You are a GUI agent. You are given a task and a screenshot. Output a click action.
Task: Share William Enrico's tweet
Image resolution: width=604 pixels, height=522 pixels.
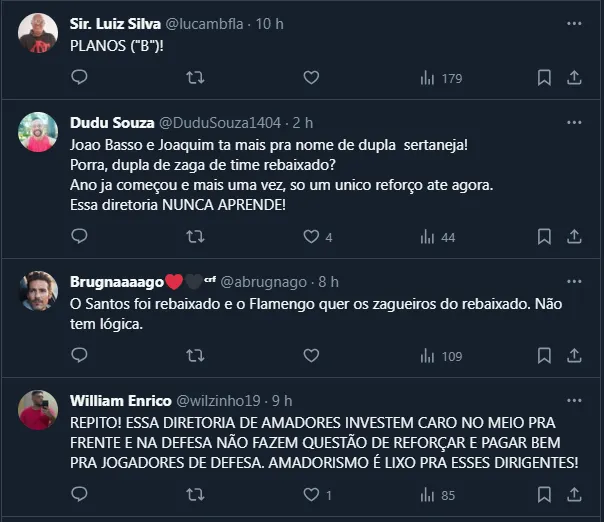coord(574,494)
